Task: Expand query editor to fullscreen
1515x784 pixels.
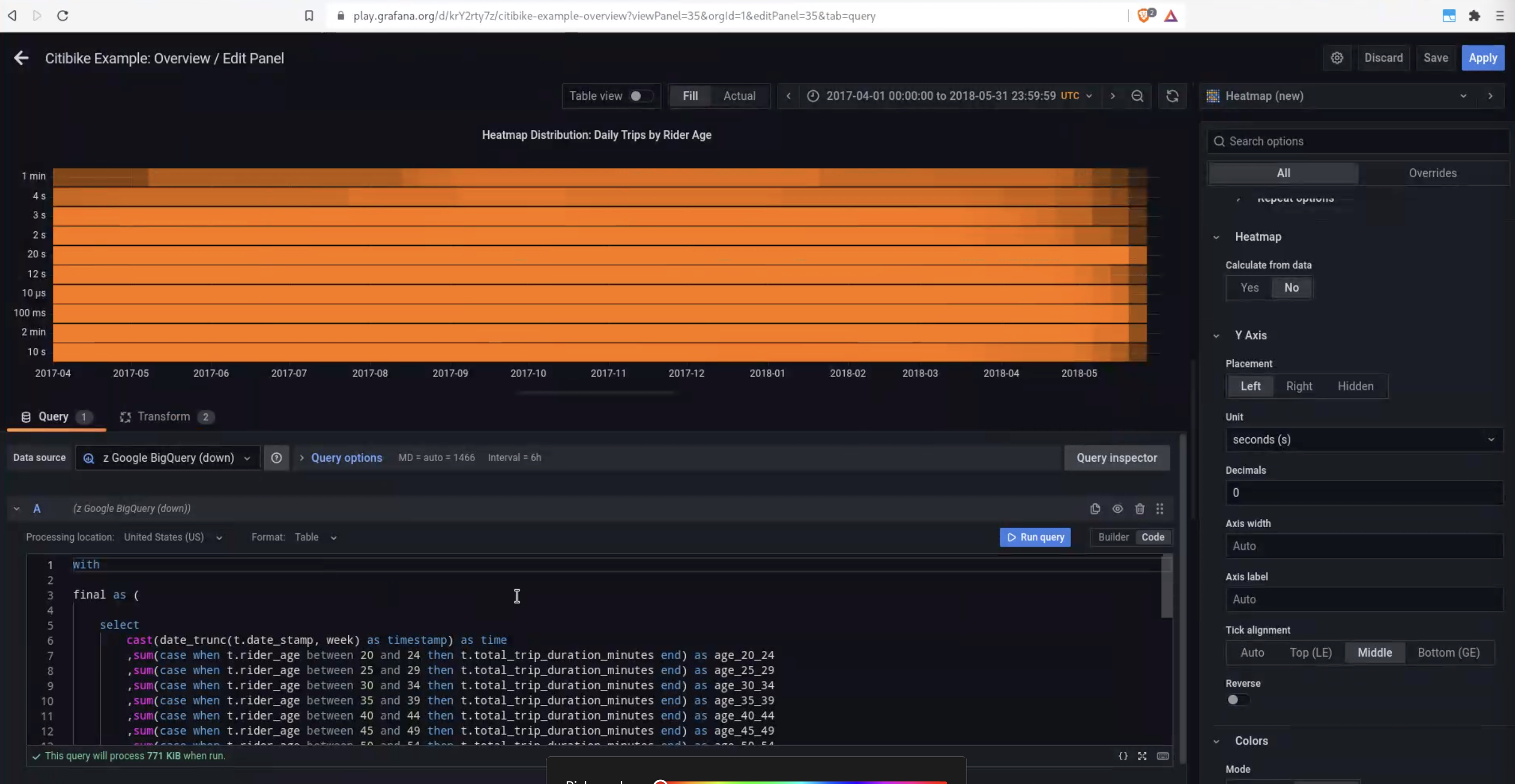Action: [1143, 756]
